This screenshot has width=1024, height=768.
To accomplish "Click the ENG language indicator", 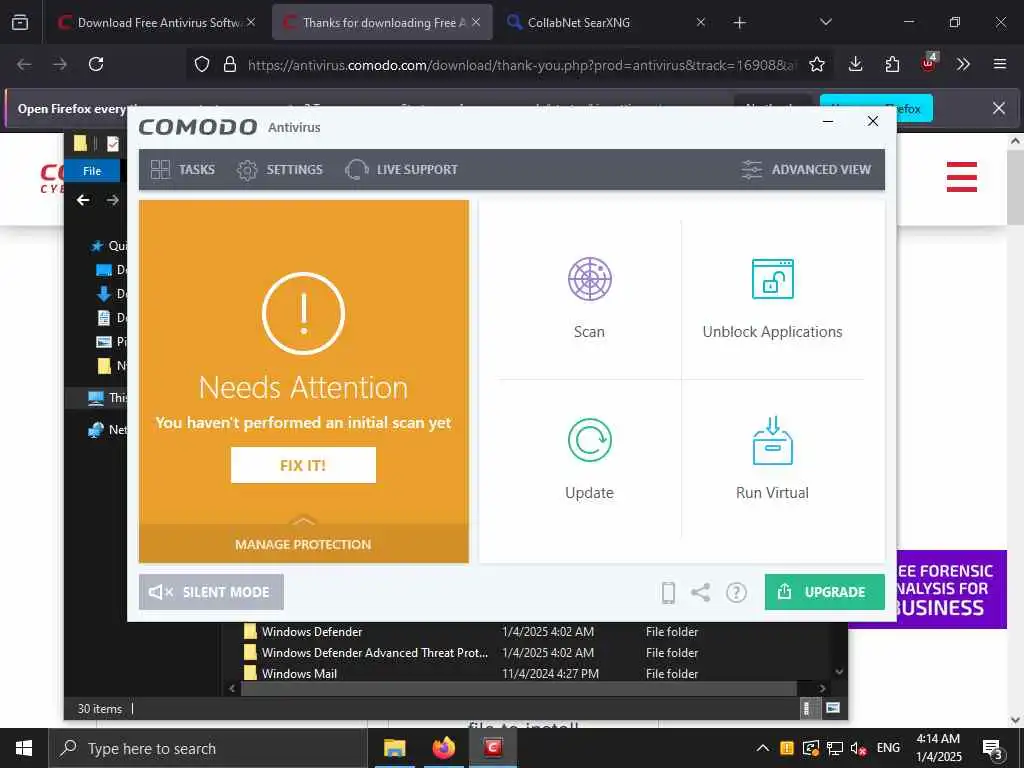I will tap(888, 748).
